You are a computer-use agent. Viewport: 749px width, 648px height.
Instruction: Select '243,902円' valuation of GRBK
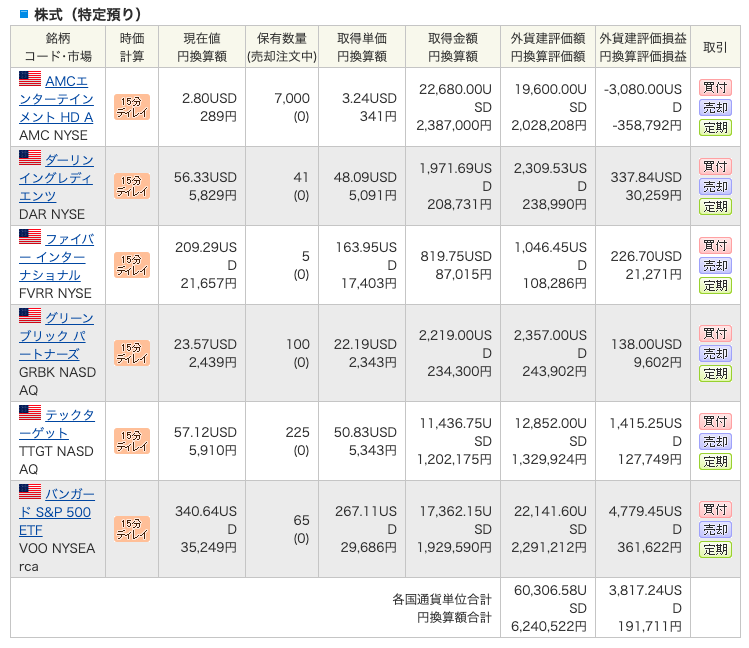tap(554, 372)
